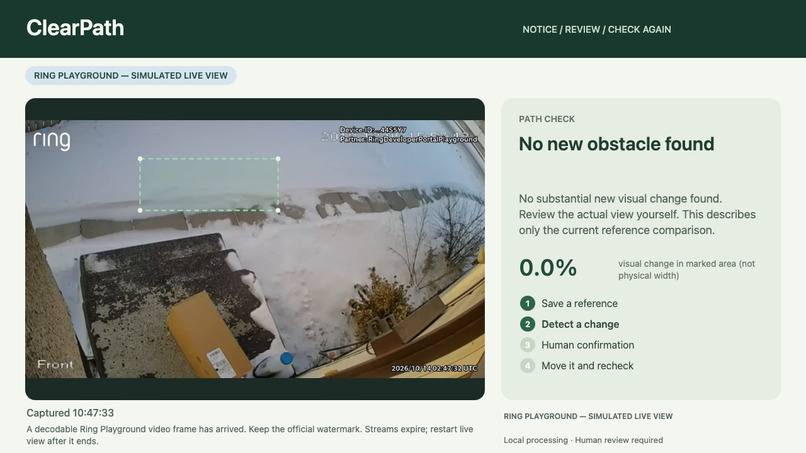The width and height of the screenshot is (806, 453).
Task: Click the step 1 number circle
Action: coord(527,303)
